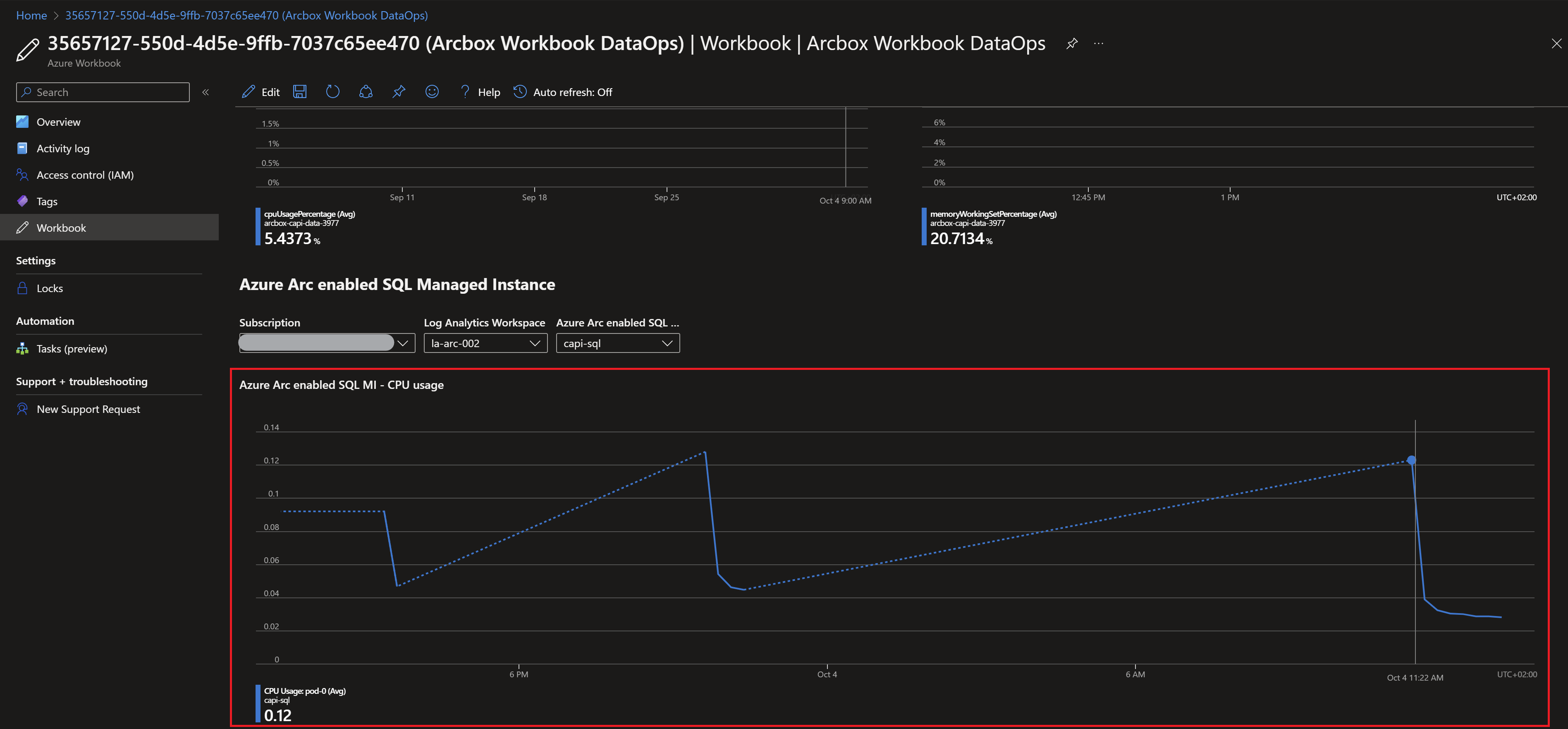Viewport: 1568px width, 729px height.
Task: Select Access control (IAM) menu item
Action: pyautogui.click(x=85, y=175)
